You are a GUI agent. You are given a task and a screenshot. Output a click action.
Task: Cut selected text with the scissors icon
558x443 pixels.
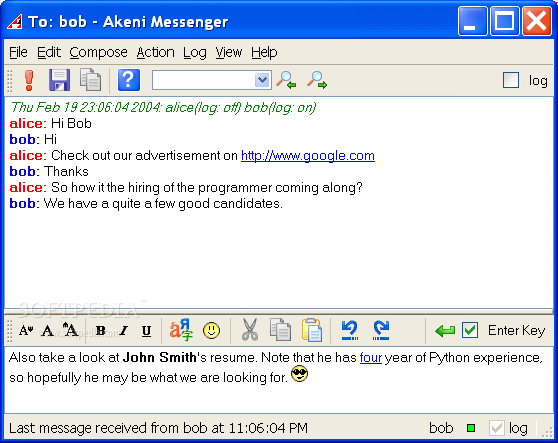click(250, 330)
